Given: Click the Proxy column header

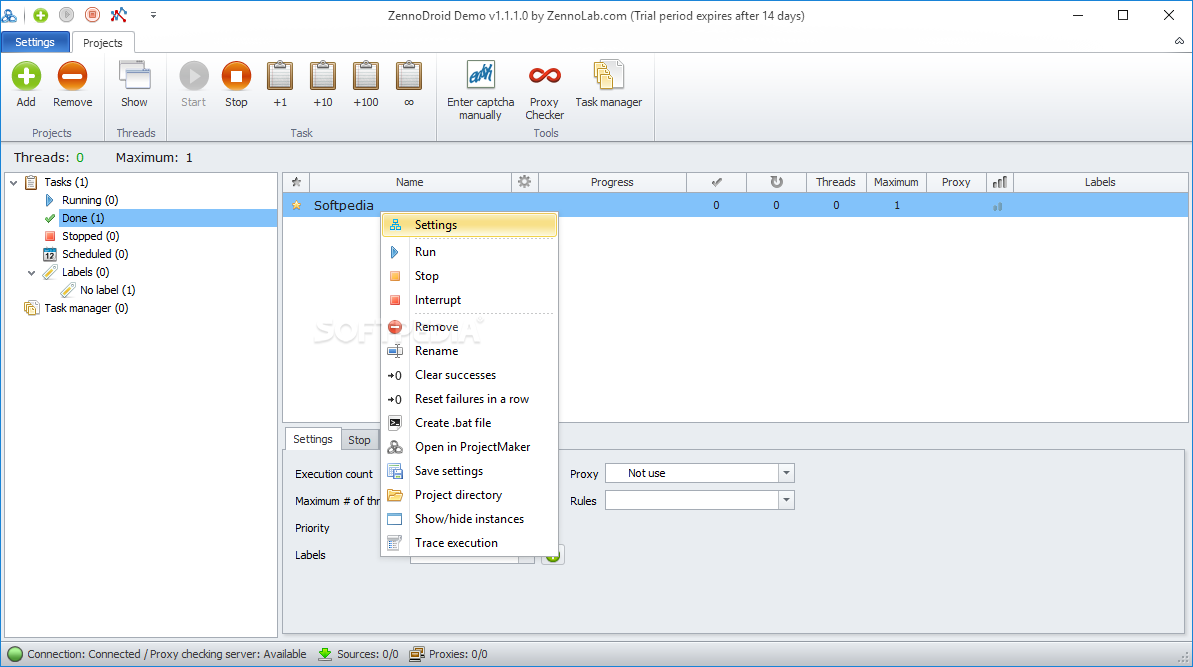Looking at the screenshot, I should pos(956,183).
